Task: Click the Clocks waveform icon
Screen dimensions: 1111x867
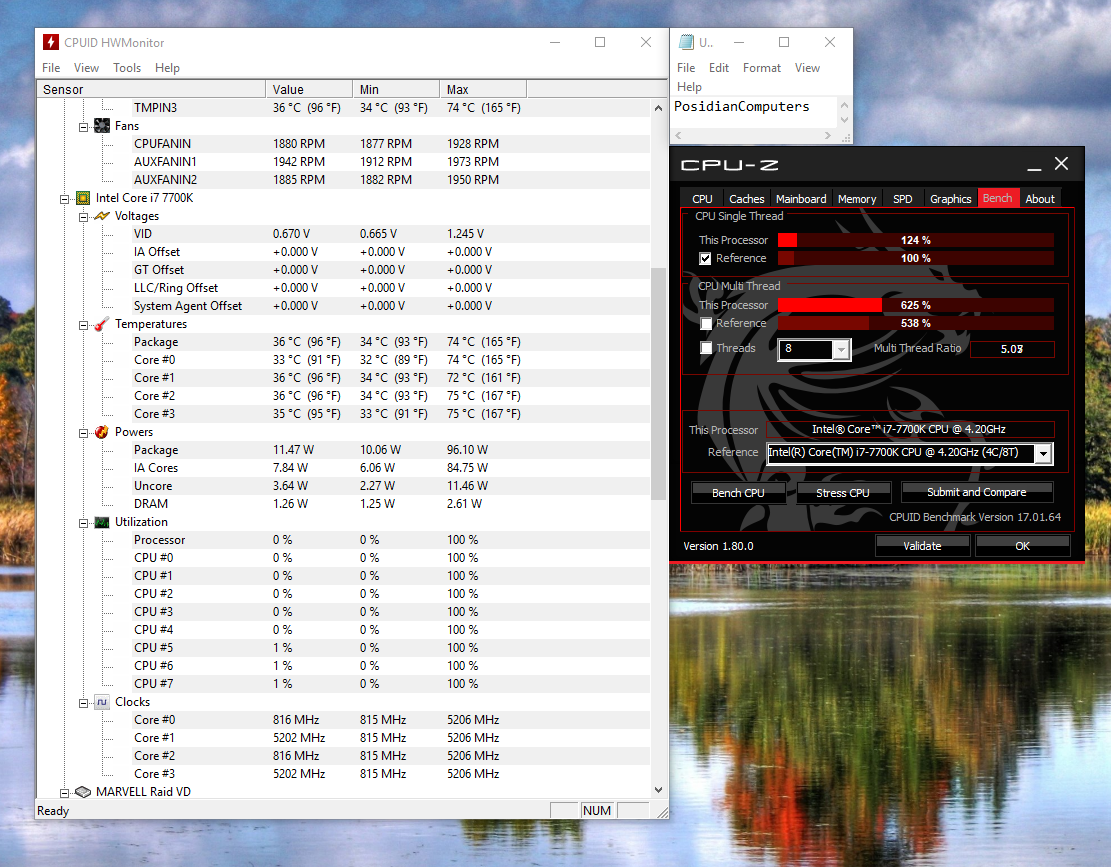Action: point(102,702)
